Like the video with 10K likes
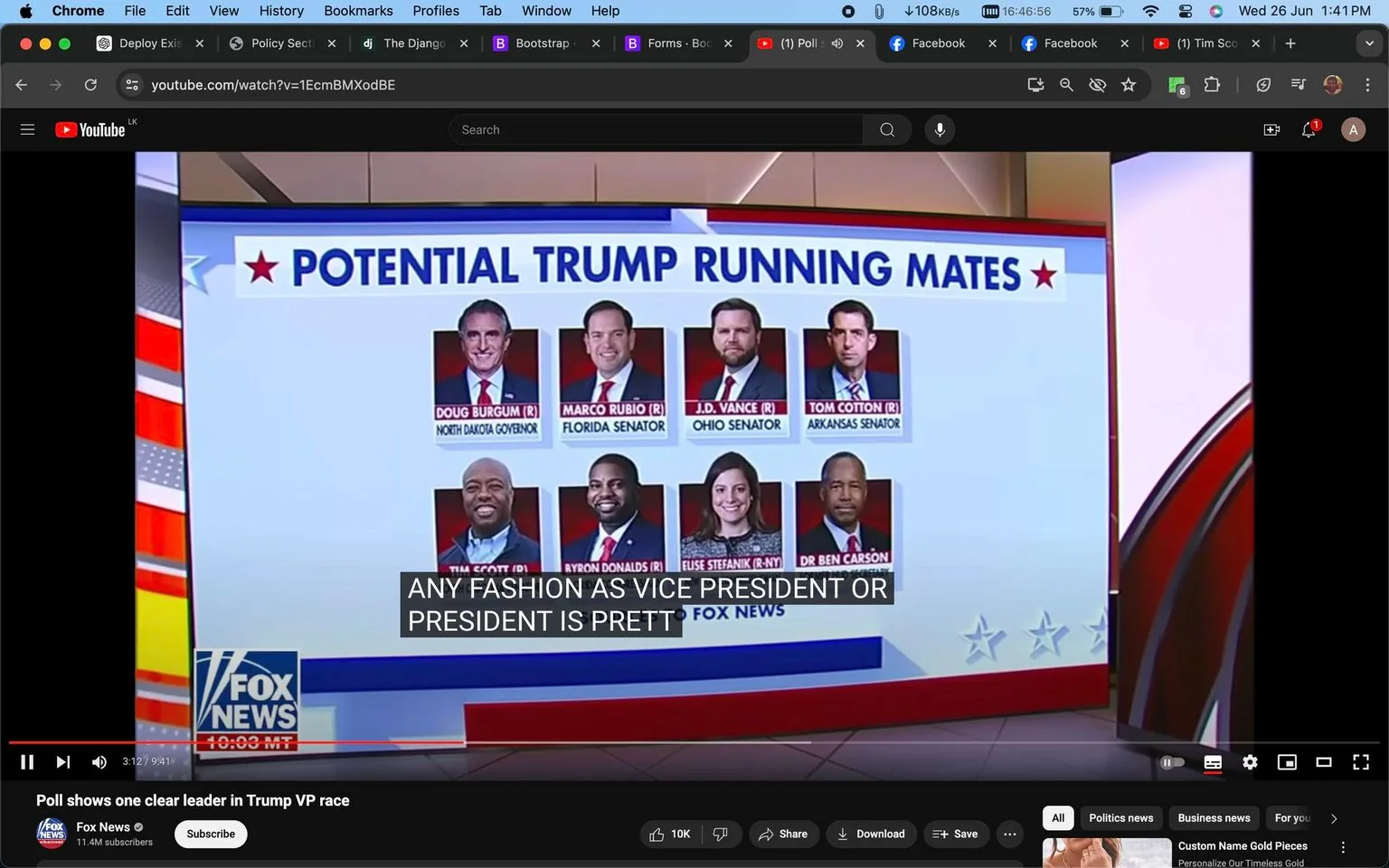Screen dimensions: 1389x868 pos(670,834)
